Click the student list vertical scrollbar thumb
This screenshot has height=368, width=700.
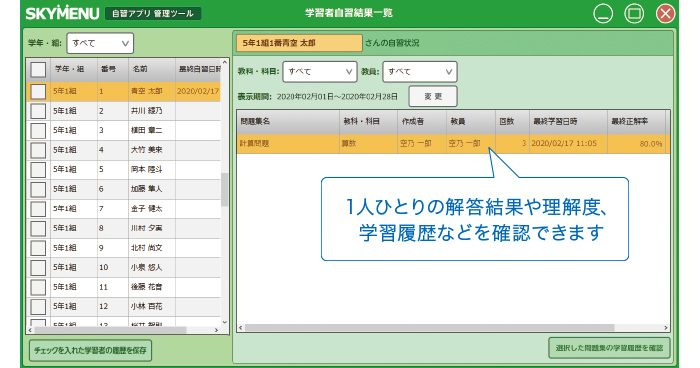[x=225, y=190]
